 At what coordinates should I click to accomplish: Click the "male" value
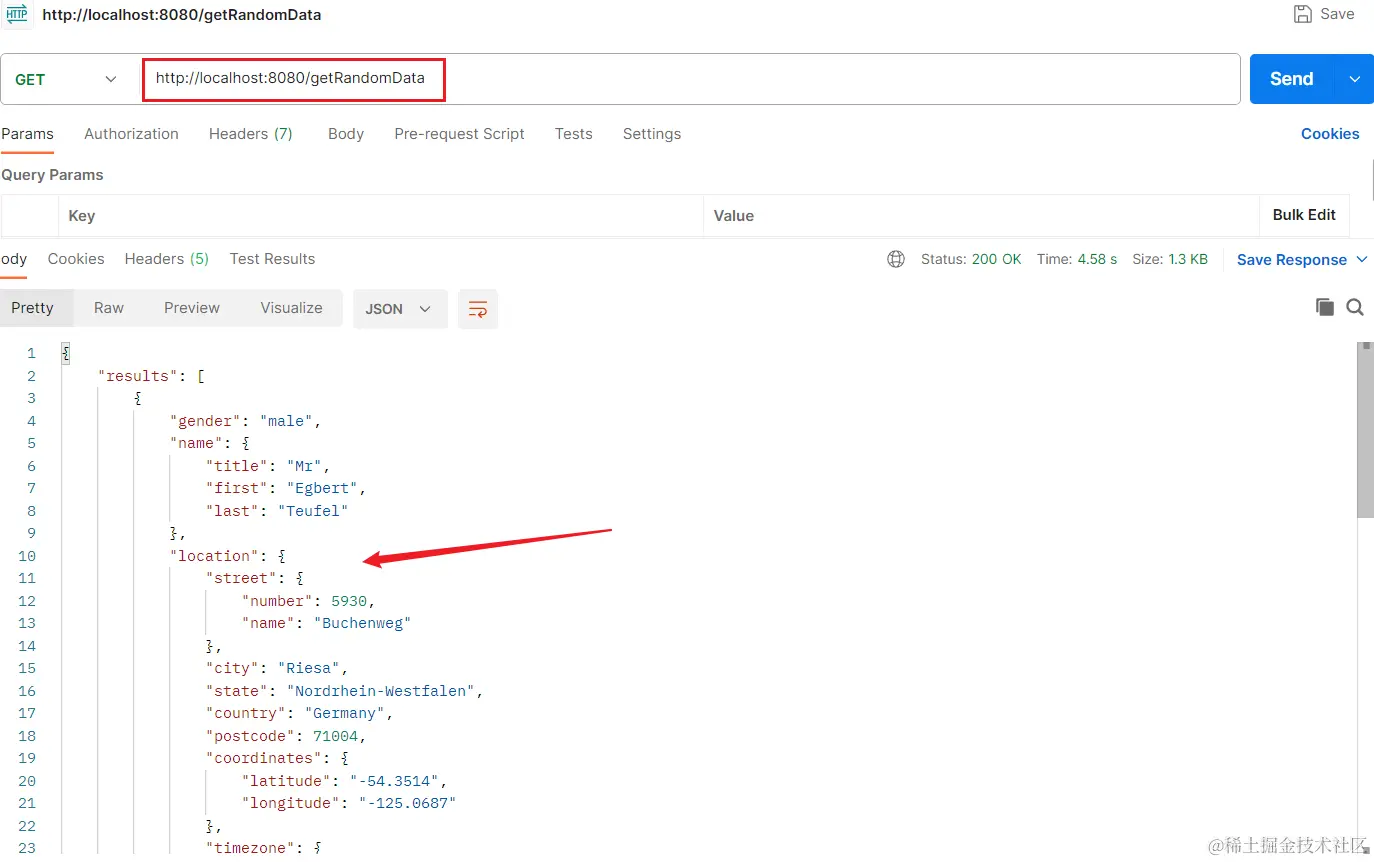click(x=287, y=421)
